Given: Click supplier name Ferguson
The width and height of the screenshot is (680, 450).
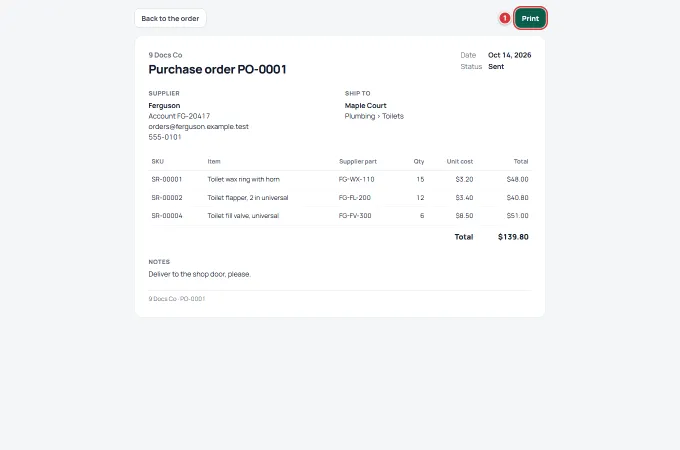Looking at the screenshot, I should pos(164,105).
